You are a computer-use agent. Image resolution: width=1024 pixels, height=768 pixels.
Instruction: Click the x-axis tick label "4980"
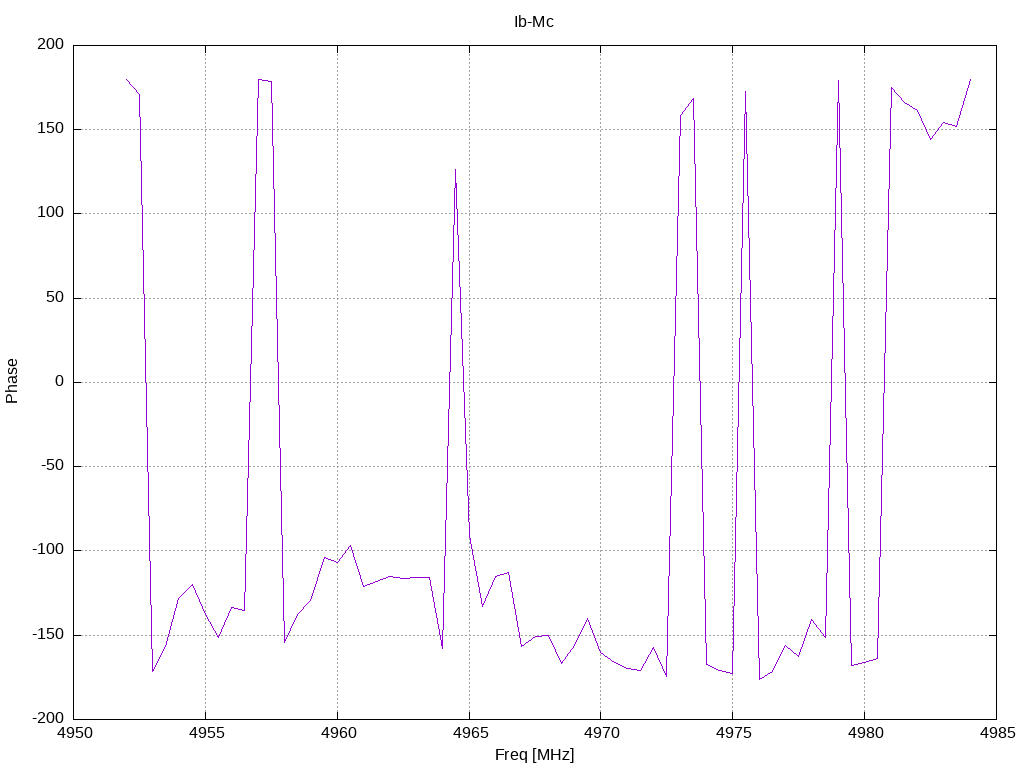tap(865, 733)
